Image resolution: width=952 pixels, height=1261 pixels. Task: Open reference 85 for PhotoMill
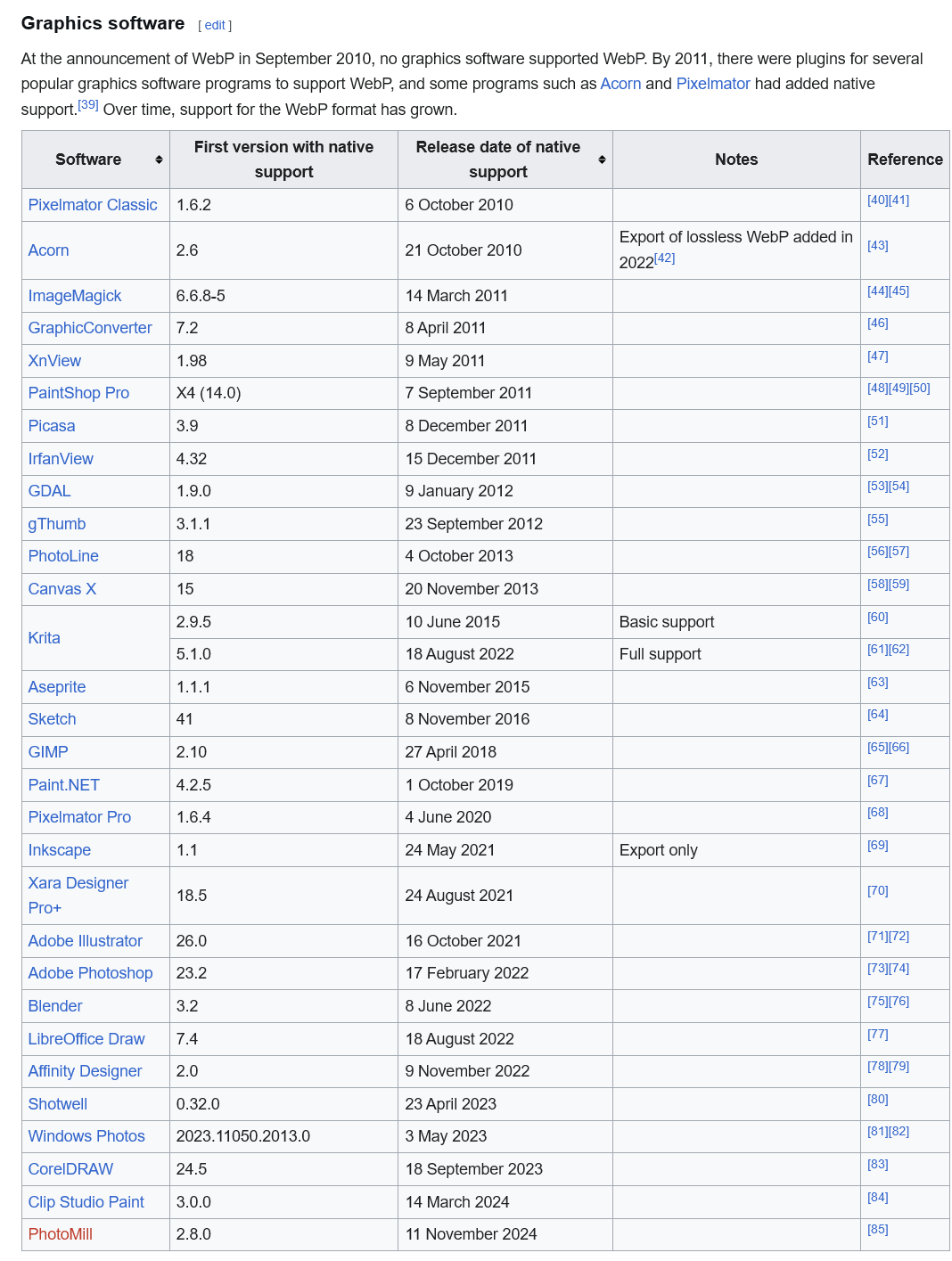[x=878, y=1230]
